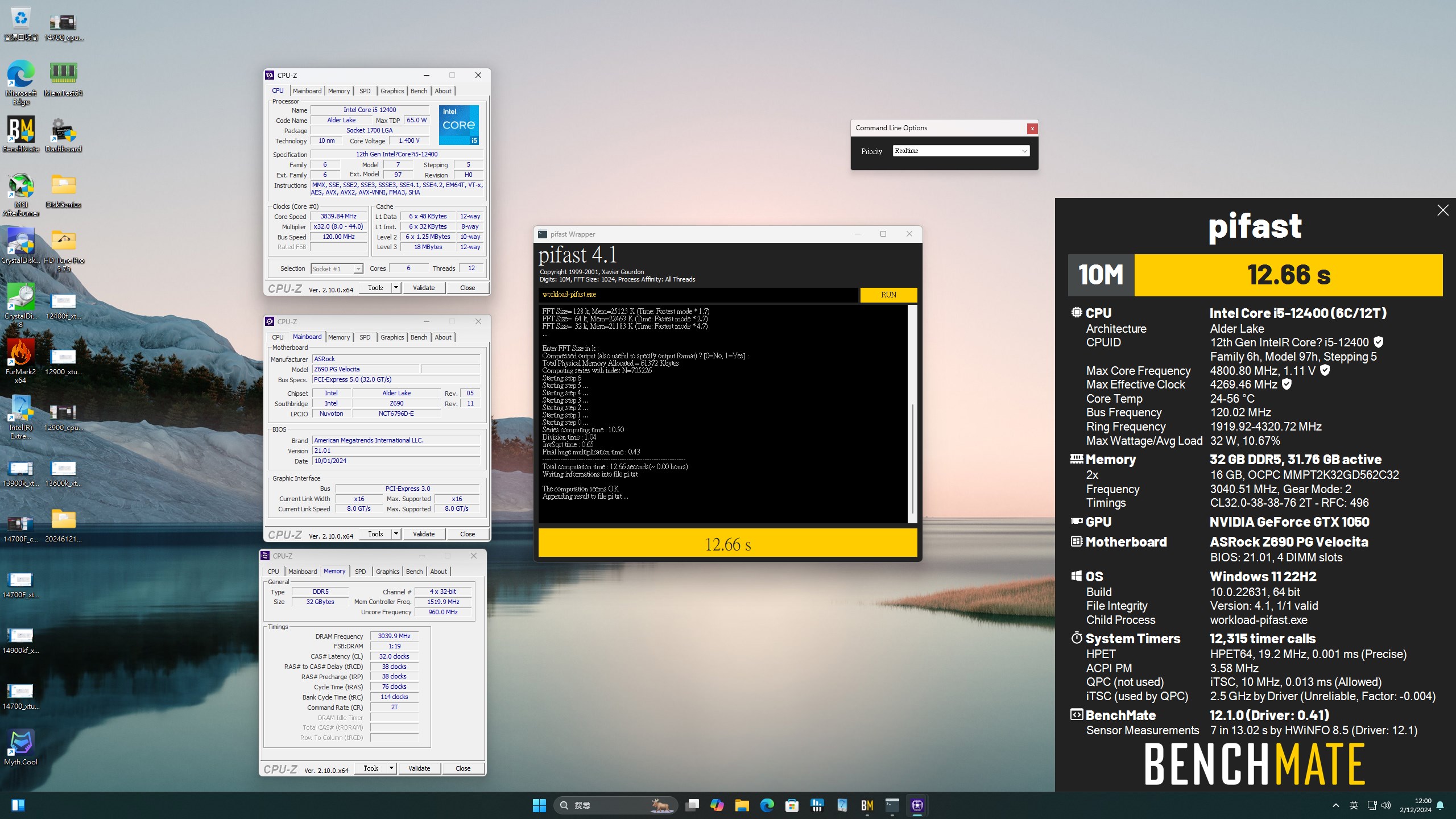The height and width of the screenshot is (819, 1456).
Task: Open Microsoft Edge desktop shortcut
Action: coord(20,82)
